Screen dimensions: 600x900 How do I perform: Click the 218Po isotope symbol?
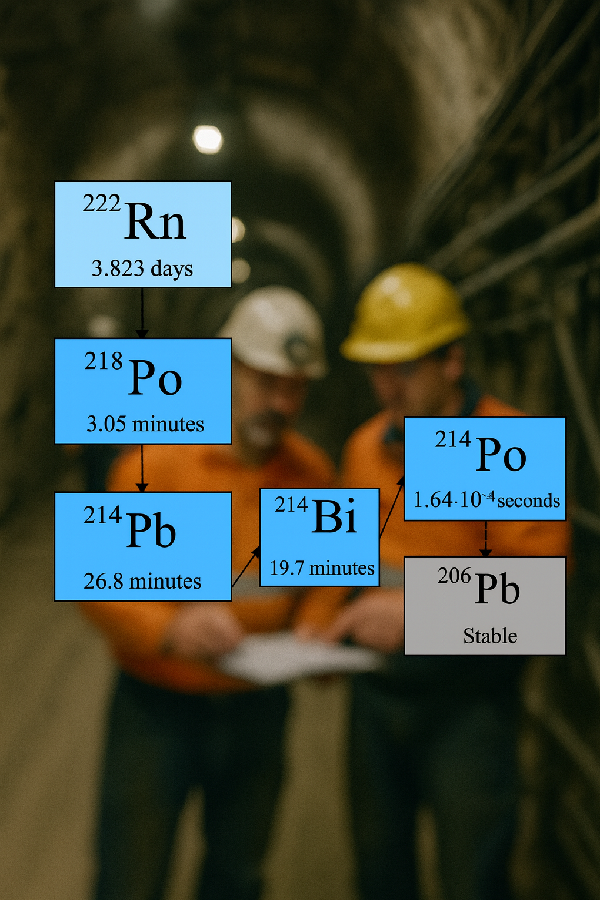(x=133, y=377)
